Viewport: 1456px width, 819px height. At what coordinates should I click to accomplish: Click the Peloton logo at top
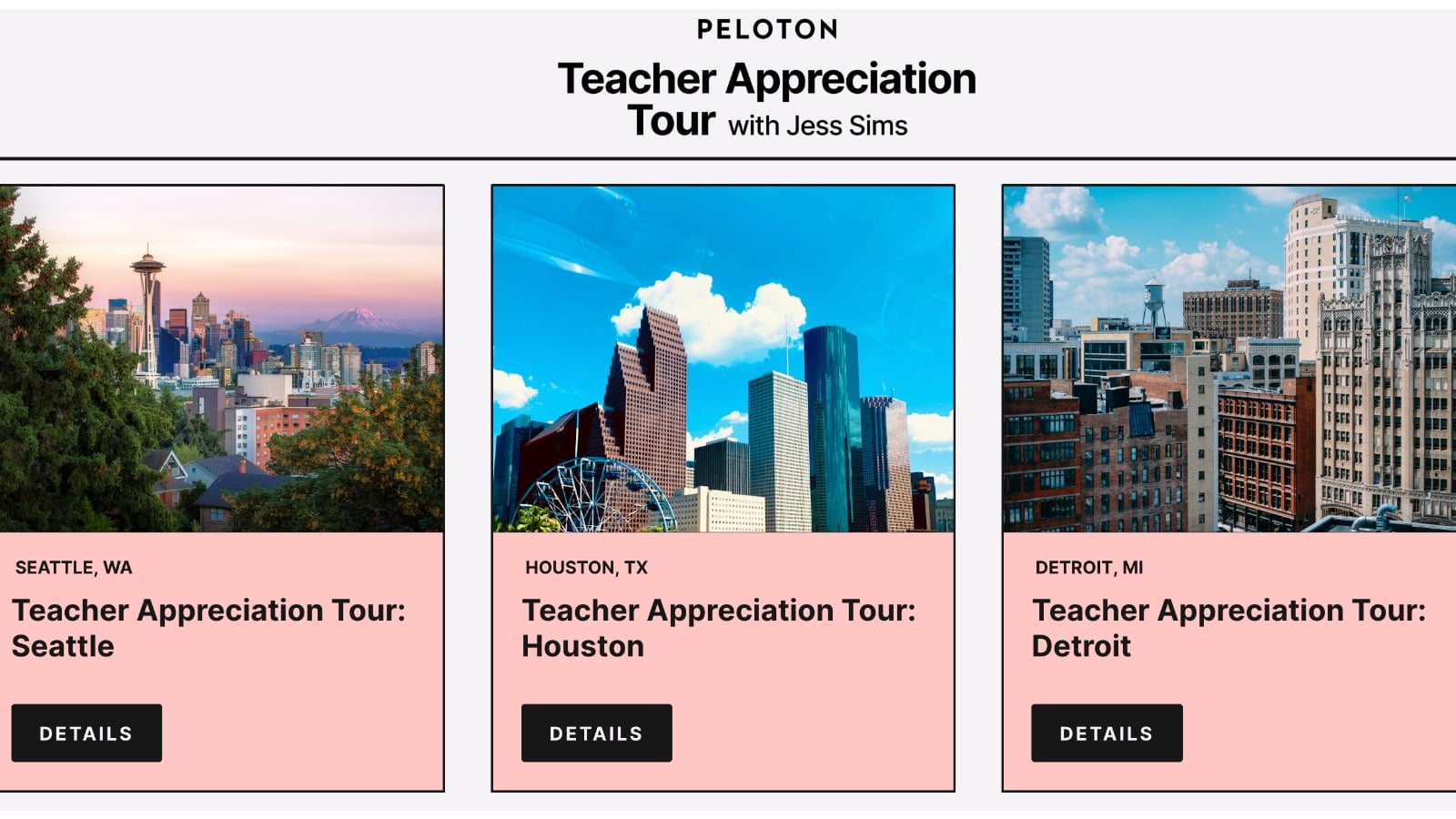(x=767, y=29)
